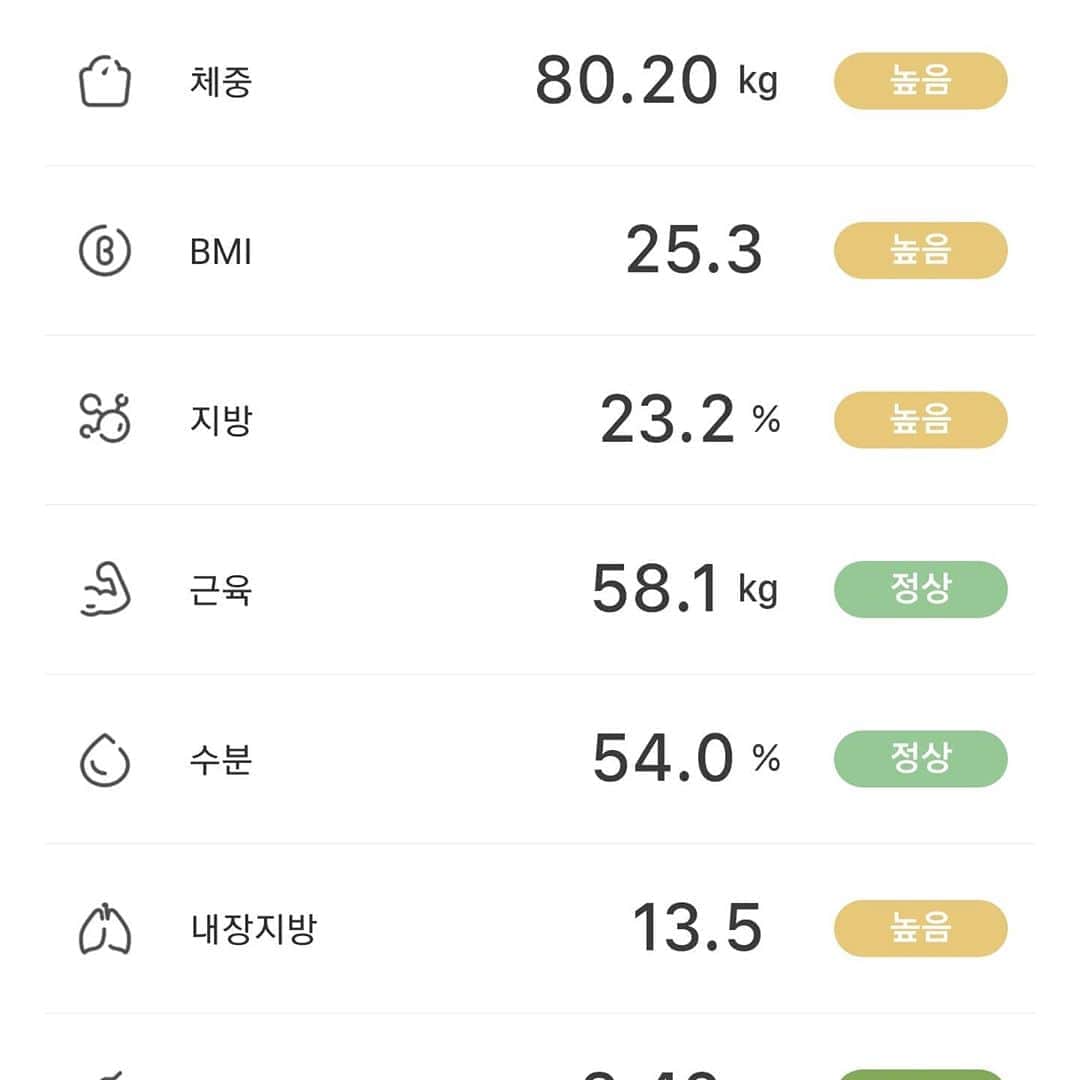
Task: Tap the water droplet icon for 수분
Action: [105, 760]
